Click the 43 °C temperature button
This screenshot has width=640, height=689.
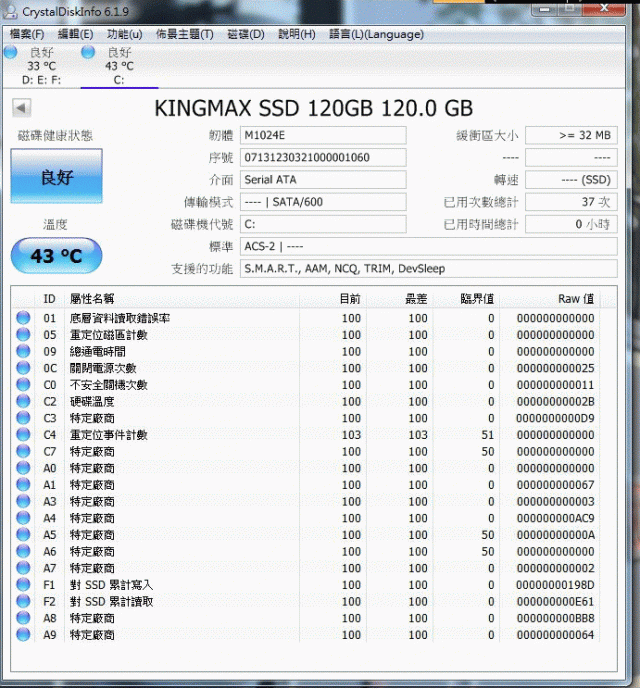pyautogui.click(x=56, y=256)
